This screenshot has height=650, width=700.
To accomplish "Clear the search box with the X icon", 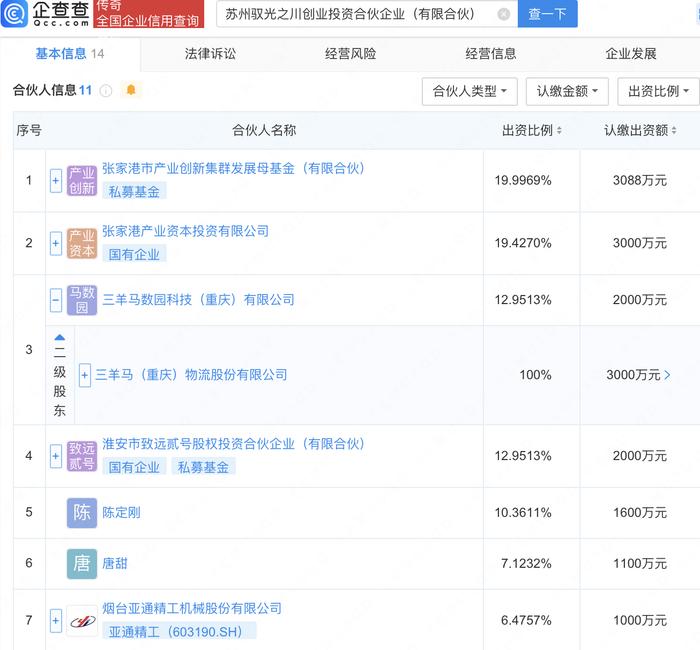I will click(504, 14).
